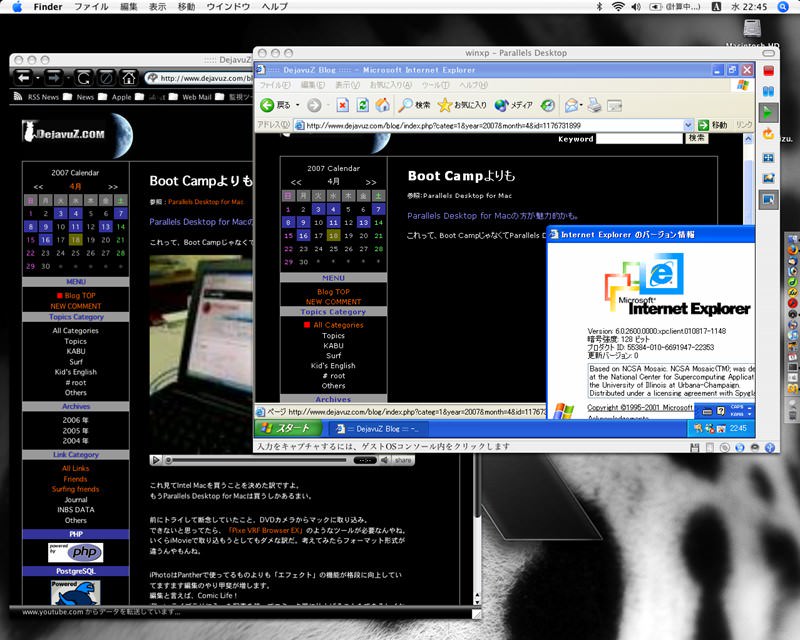The height and width of the screenshot is (640, 800).
Task: Click the 検索 button next to the Keyword field
Action: pyautogui.click(x=696, y=138)
